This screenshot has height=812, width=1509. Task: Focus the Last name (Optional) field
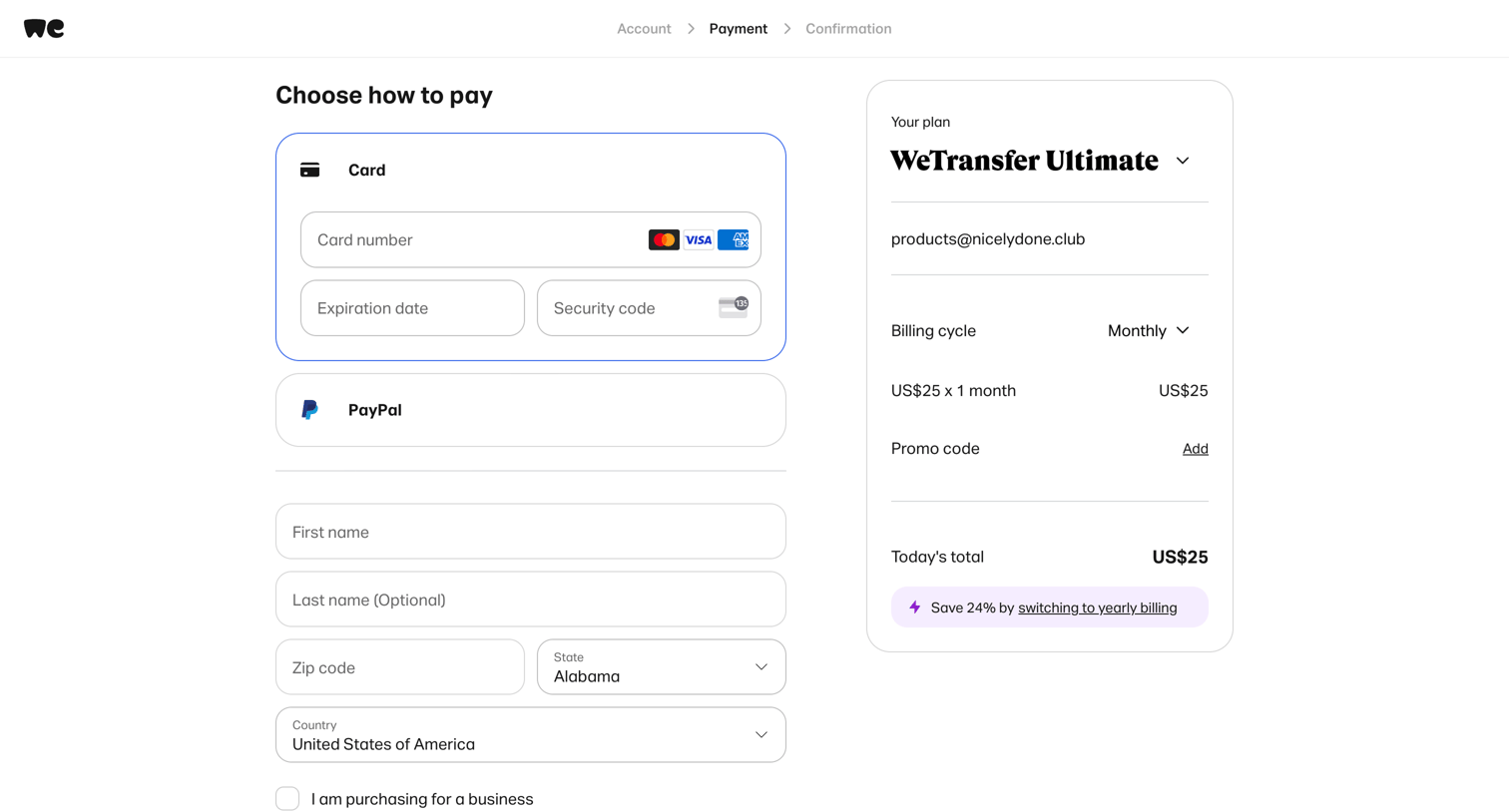[x=531, y=599]
